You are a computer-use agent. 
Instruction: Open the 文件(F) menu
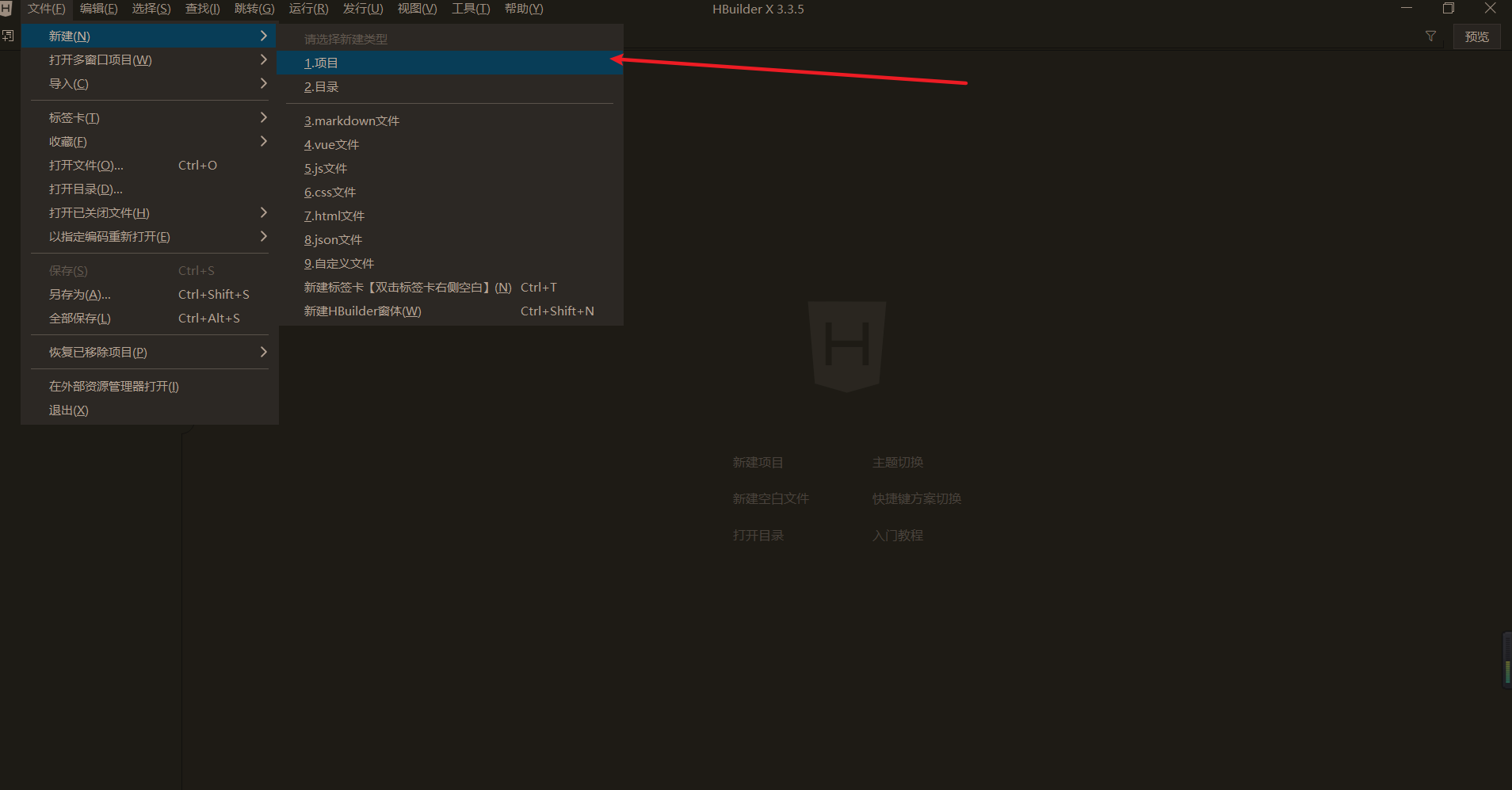click(47, 9)
